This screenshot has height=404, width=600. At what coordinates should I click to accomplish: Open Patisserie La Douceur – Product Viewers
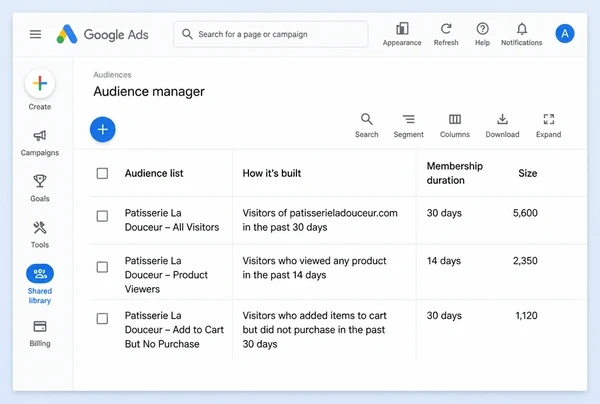[x=166, y=275]
